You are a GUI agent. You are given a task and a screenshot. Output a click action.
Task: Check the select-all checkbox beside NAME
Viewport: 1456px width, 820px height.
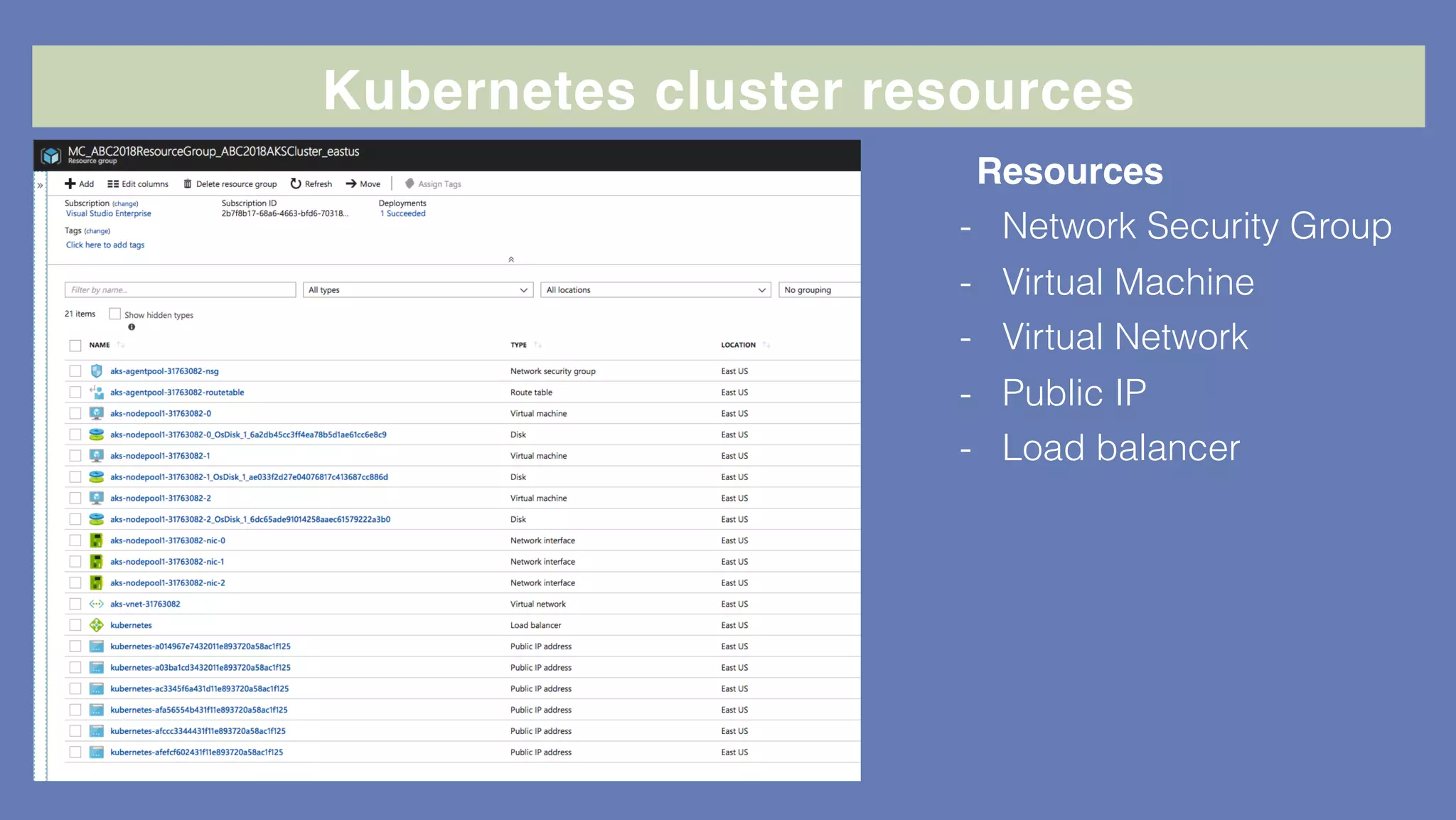point(75,346)
